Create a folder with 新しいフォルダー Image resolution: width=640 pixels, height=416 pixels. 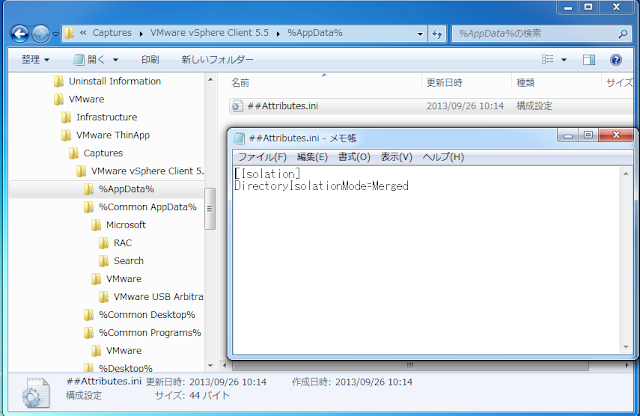[x=217, y=60]
